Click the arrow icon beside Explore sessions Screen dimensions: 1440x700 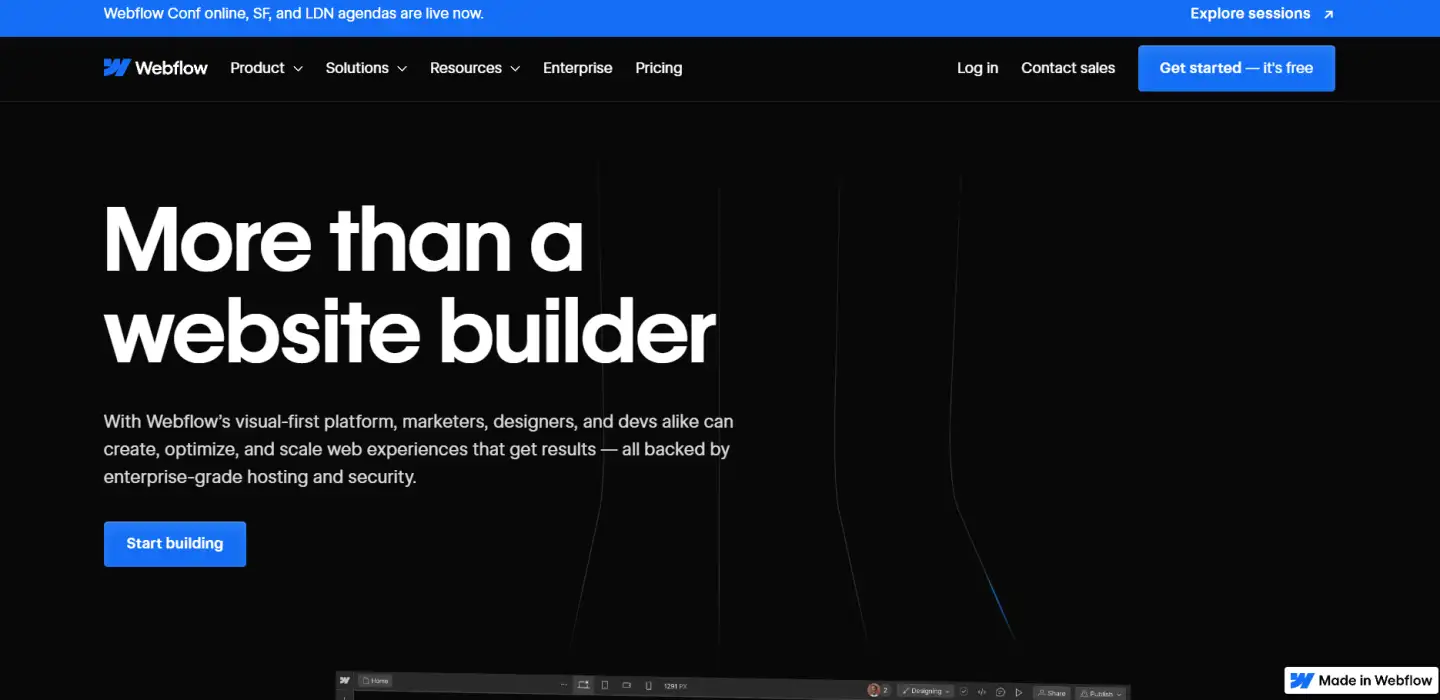pyautogui.click(x=1328, y=14)
